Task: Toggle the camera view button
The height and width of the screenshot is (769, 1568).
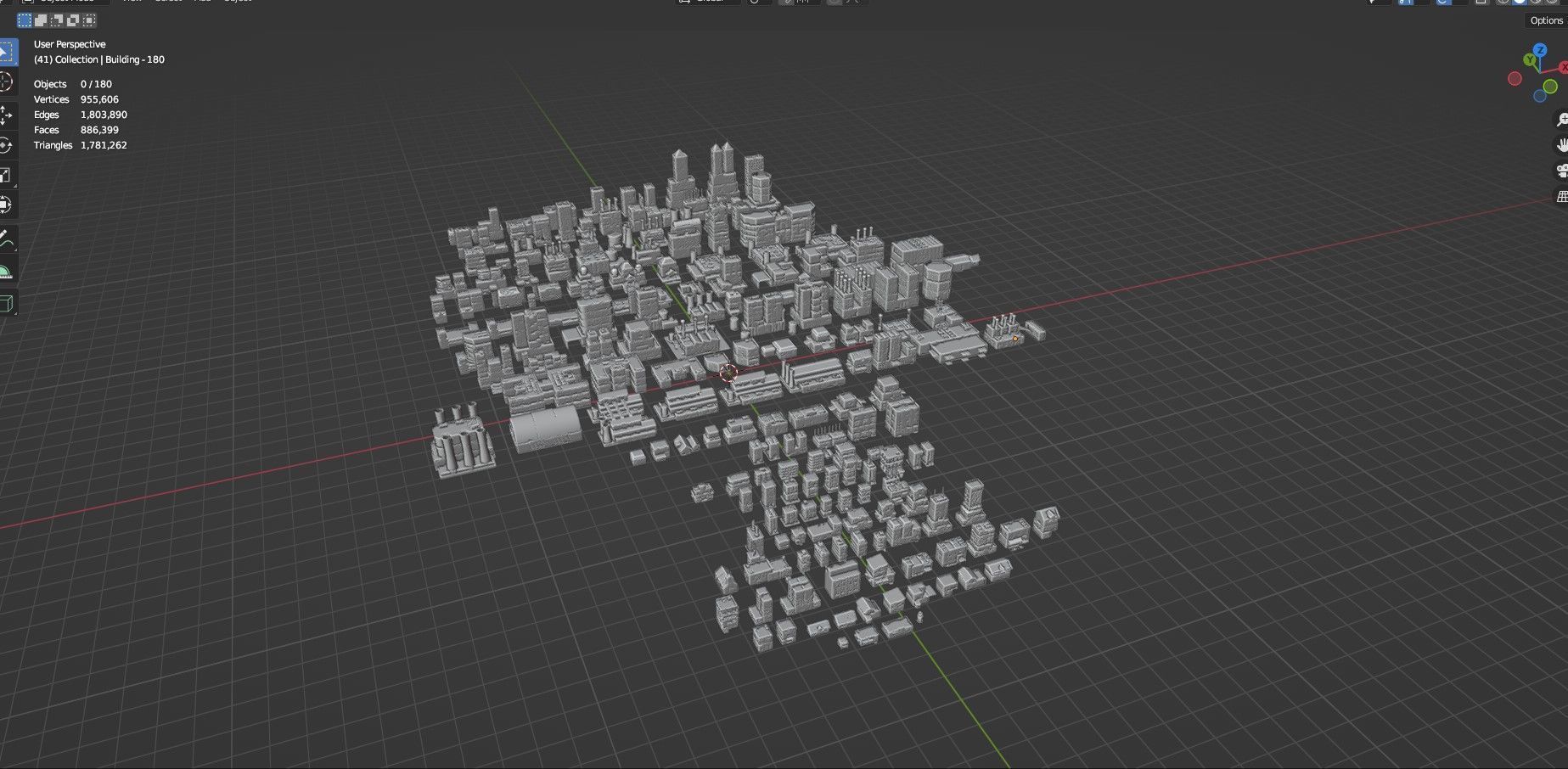Action: click(1561, 171)
